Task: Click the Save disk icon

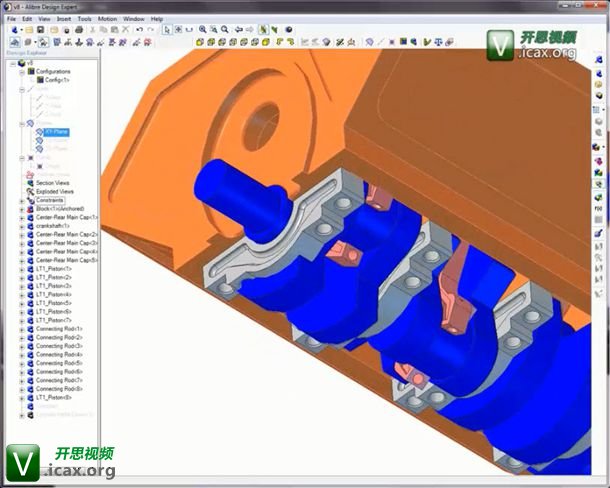Action: click(x=40, y=30)
